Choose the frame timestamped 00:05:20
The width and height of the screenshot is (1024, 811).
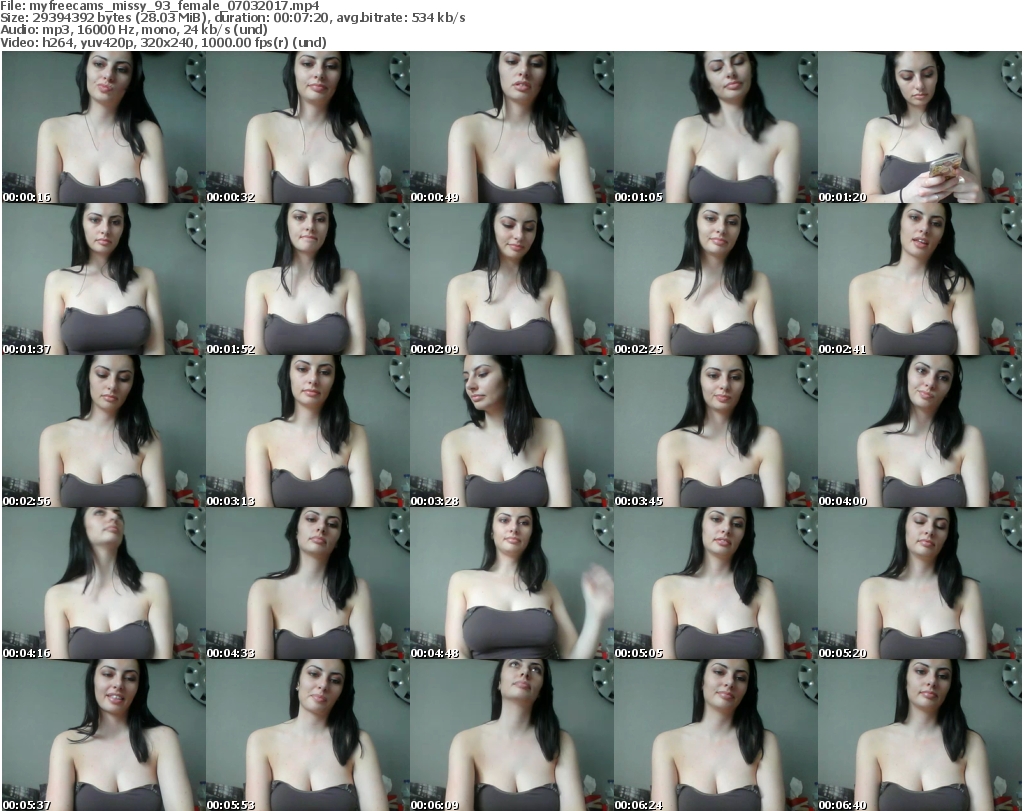920,584
